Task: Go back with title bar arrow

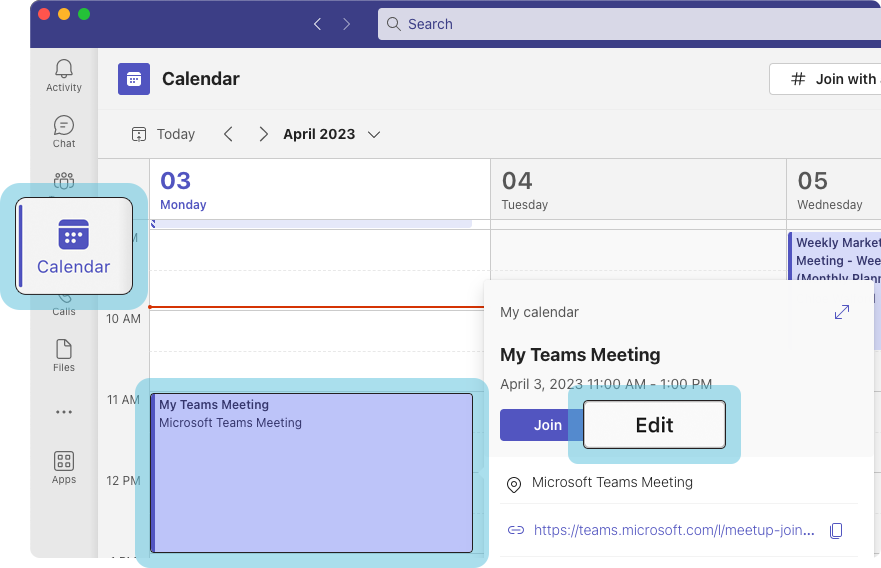Action: [x=317, y=24]
